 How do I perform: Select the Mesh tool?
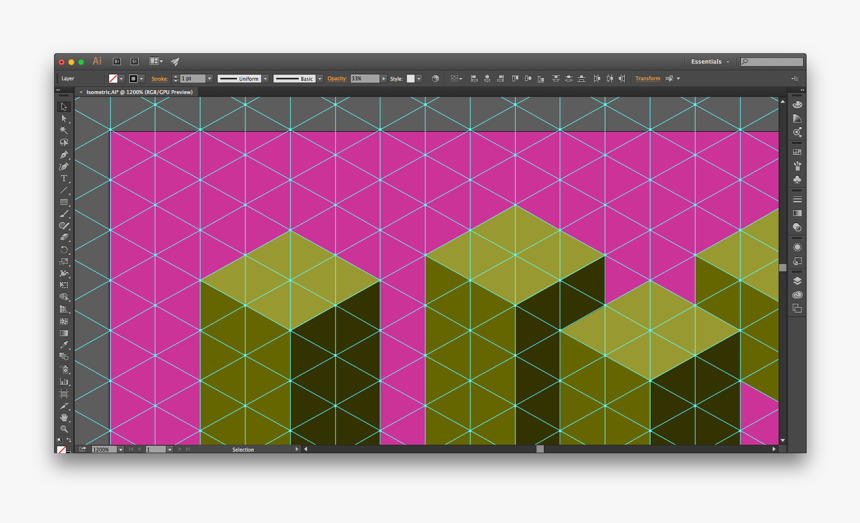tap(64, 321)
